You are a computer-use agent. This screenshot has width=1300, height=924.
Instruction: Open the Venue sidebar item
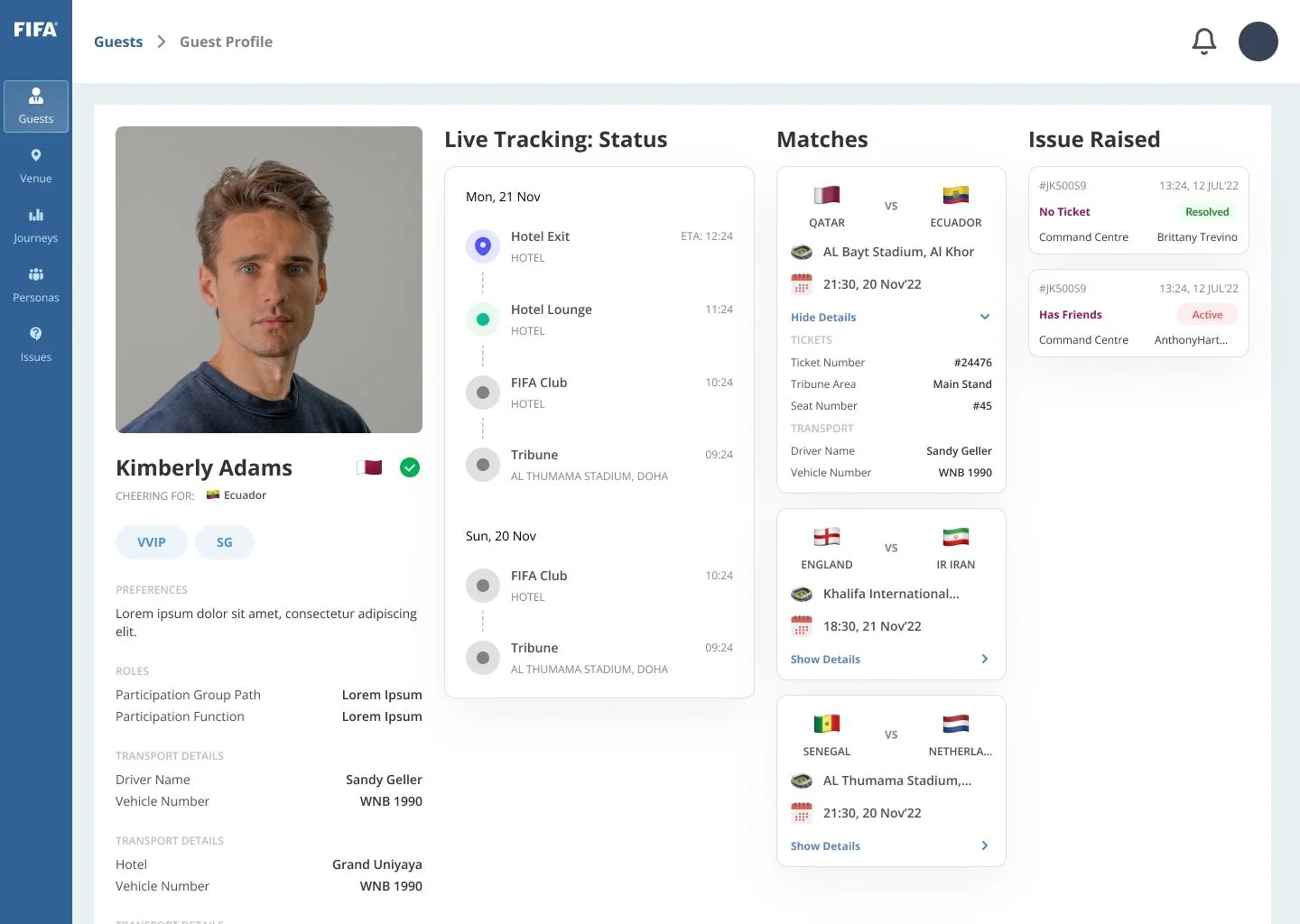[36, 166]
